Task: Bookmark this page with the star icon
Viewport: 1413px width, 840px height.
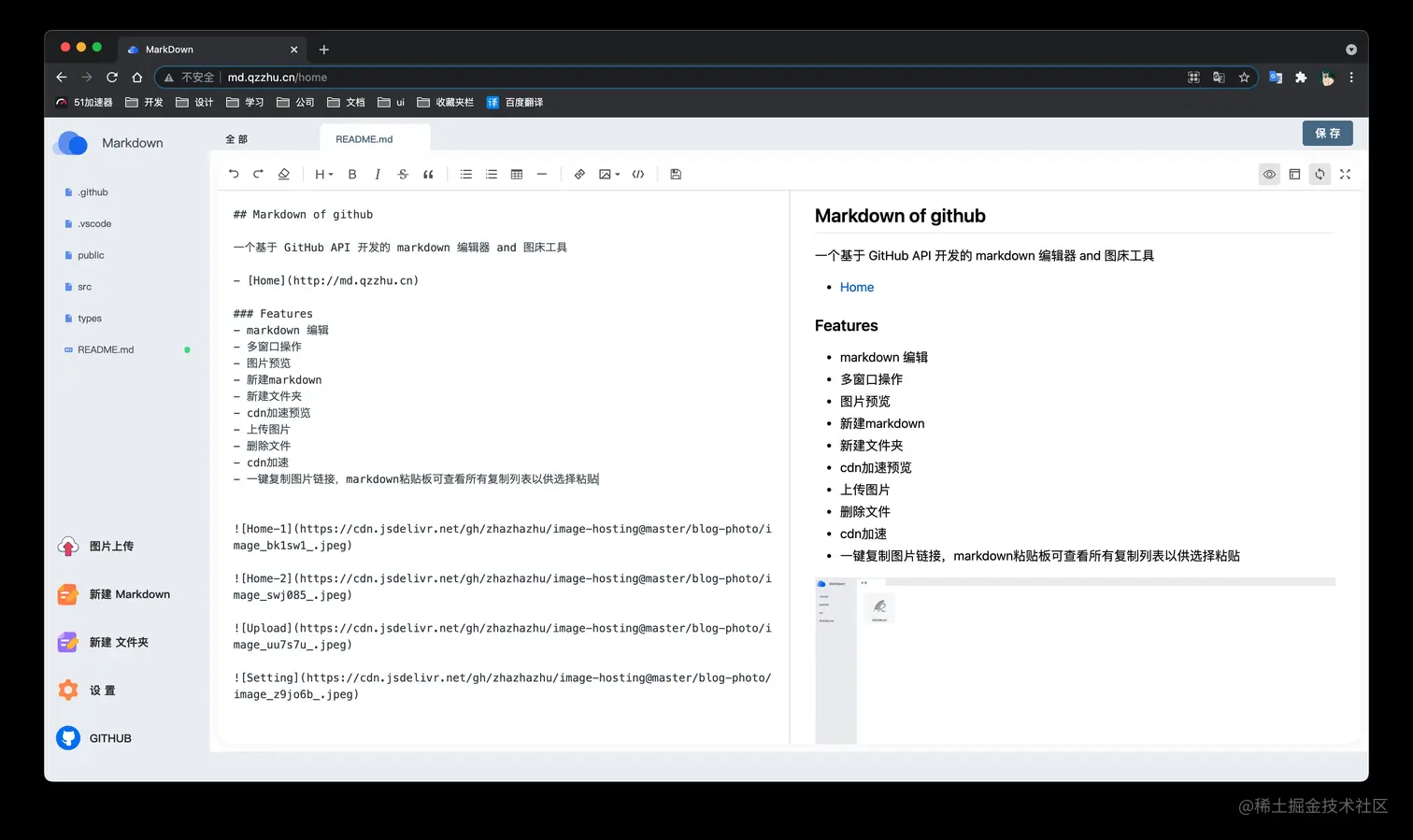Action: 1244,78
